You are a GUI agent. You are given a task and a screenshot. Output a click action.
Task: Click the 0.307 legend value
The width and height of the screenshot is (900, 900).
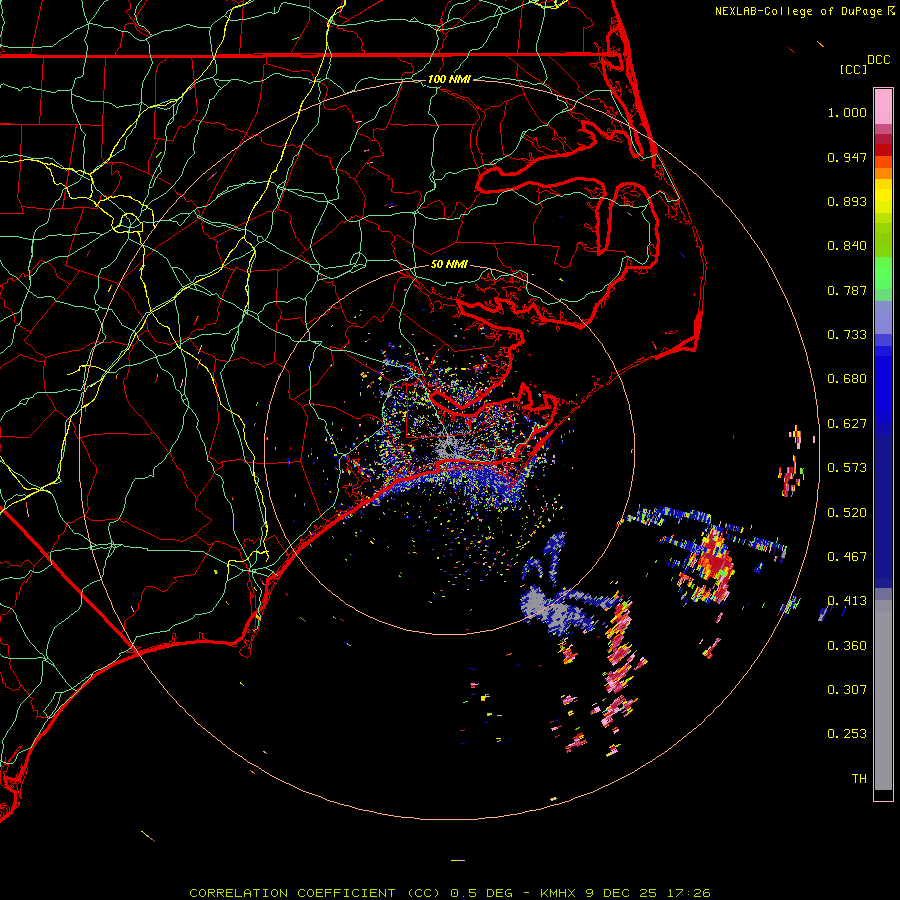[x=847, y=690]
